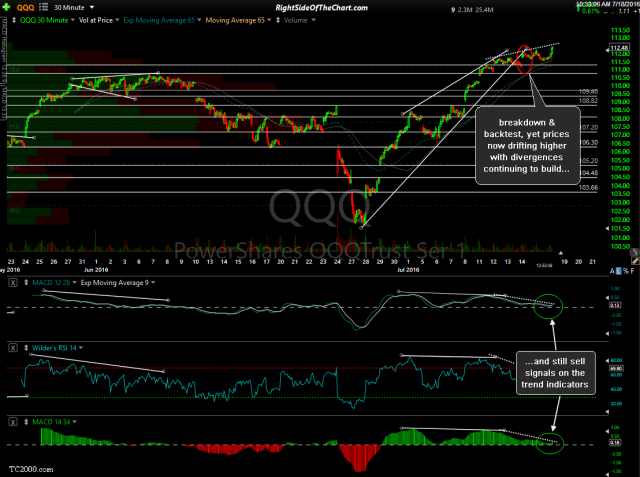
Task: Click the 113.50 price scale label
Action: [620, 30]
